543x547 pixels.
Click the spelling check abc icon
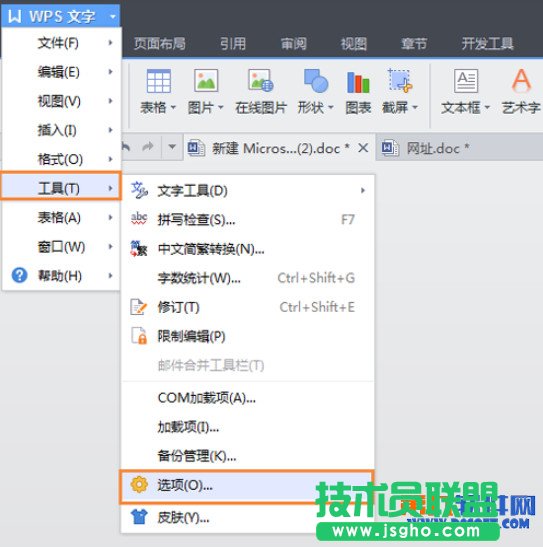(x=139, y=219)
